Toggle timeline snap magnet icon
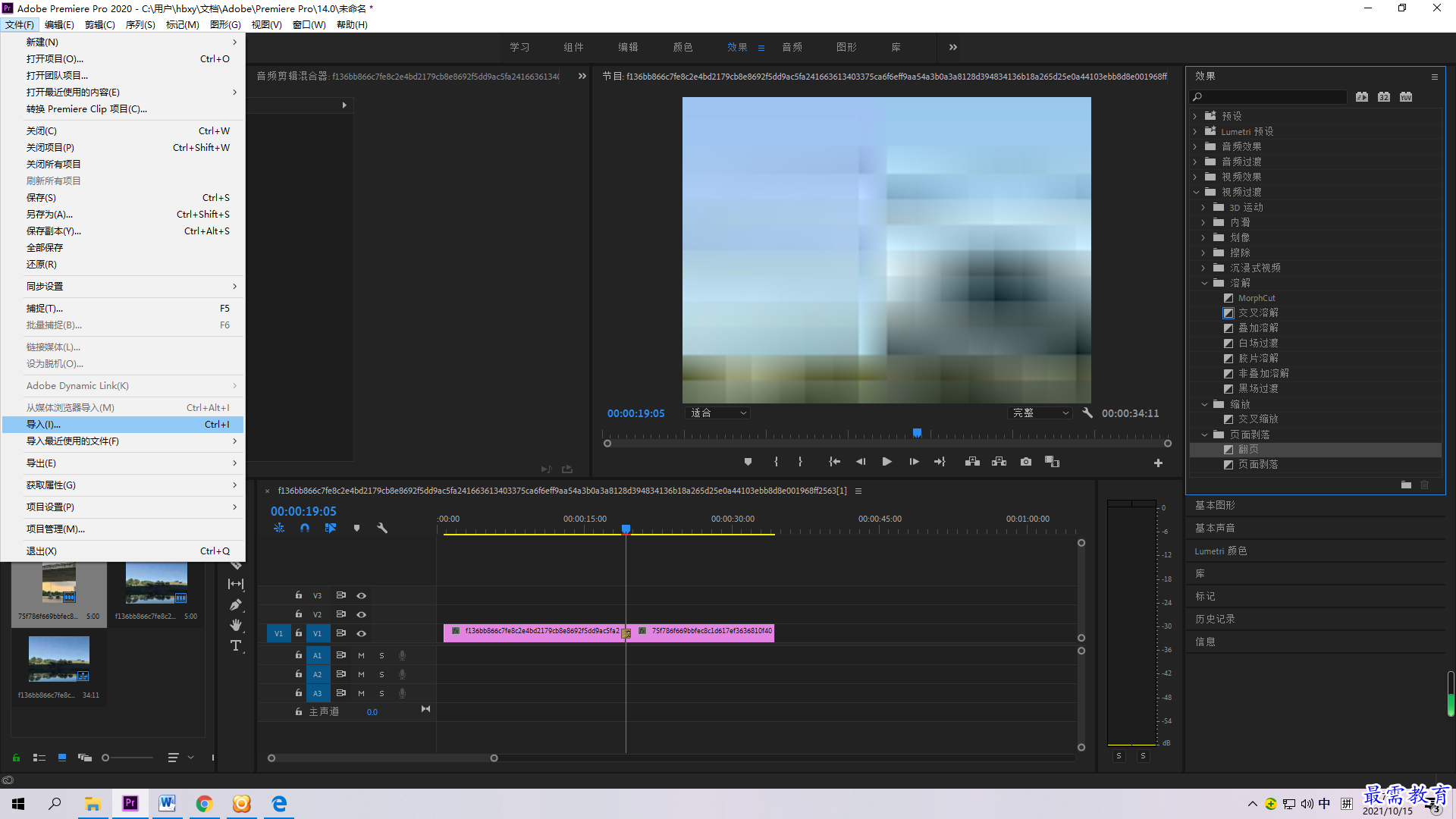 point(304,528)
